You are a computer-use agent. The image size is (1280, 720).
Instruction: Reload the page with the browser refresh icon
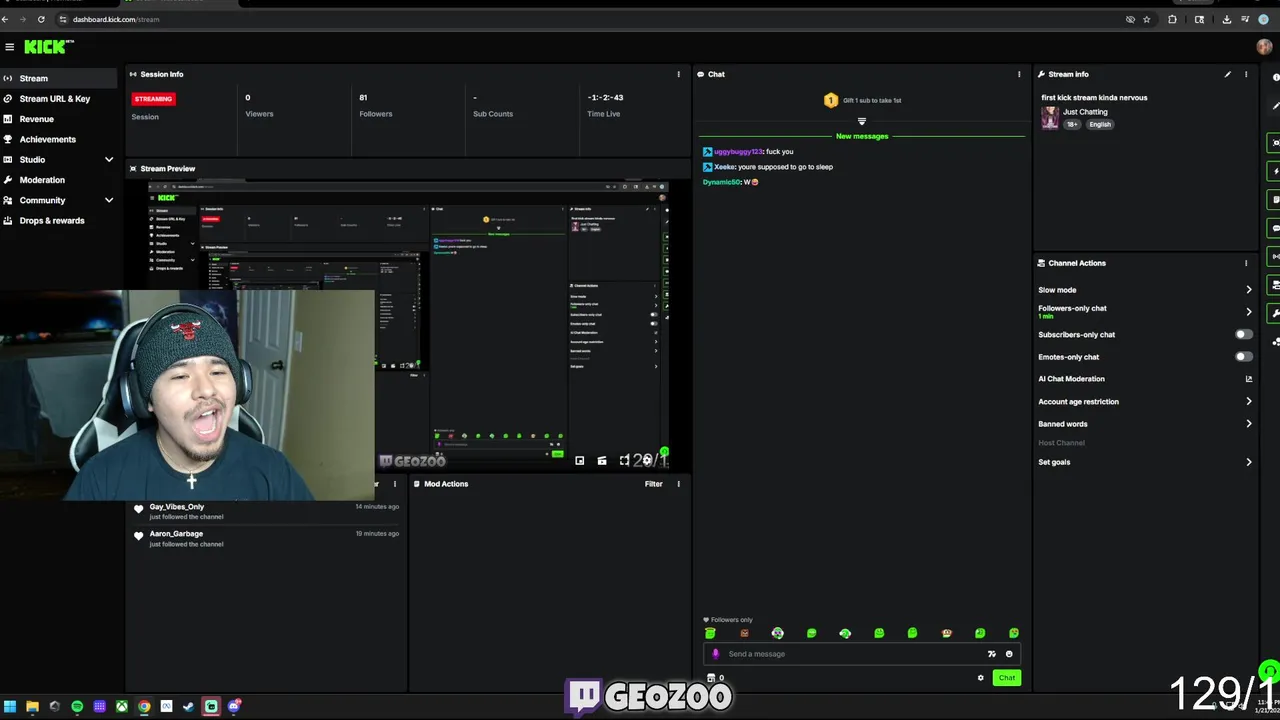[41, 19]
